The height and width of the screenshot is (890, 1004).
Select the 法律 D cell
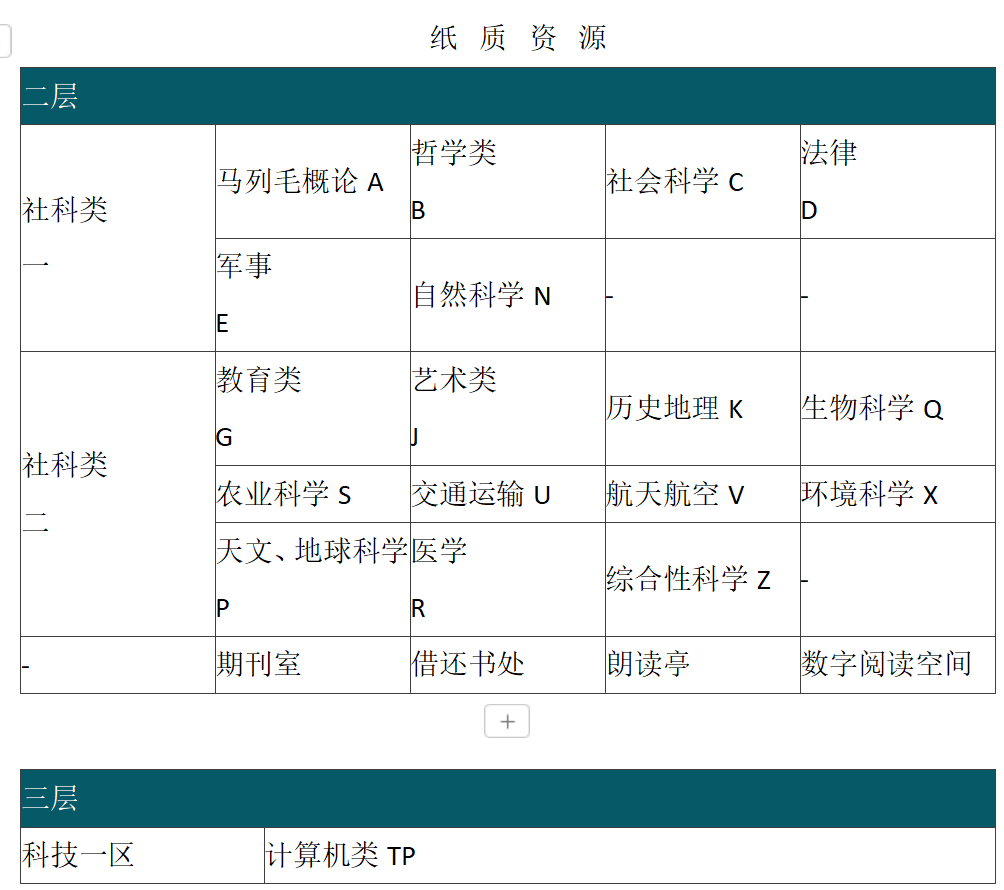[896, 181]
